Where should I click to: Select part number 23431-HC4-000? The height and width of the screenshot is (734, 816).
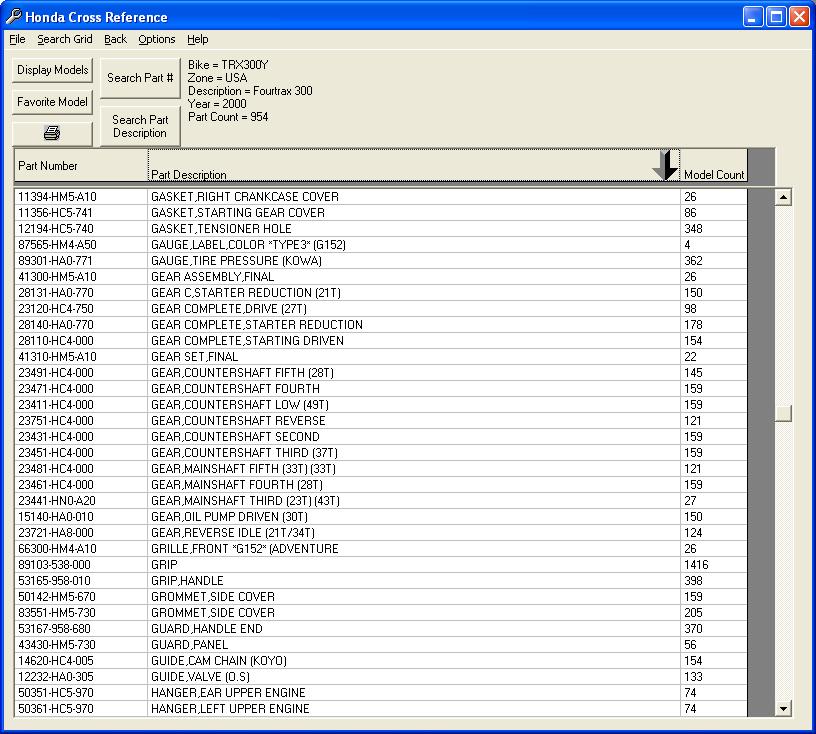[81, 437]
